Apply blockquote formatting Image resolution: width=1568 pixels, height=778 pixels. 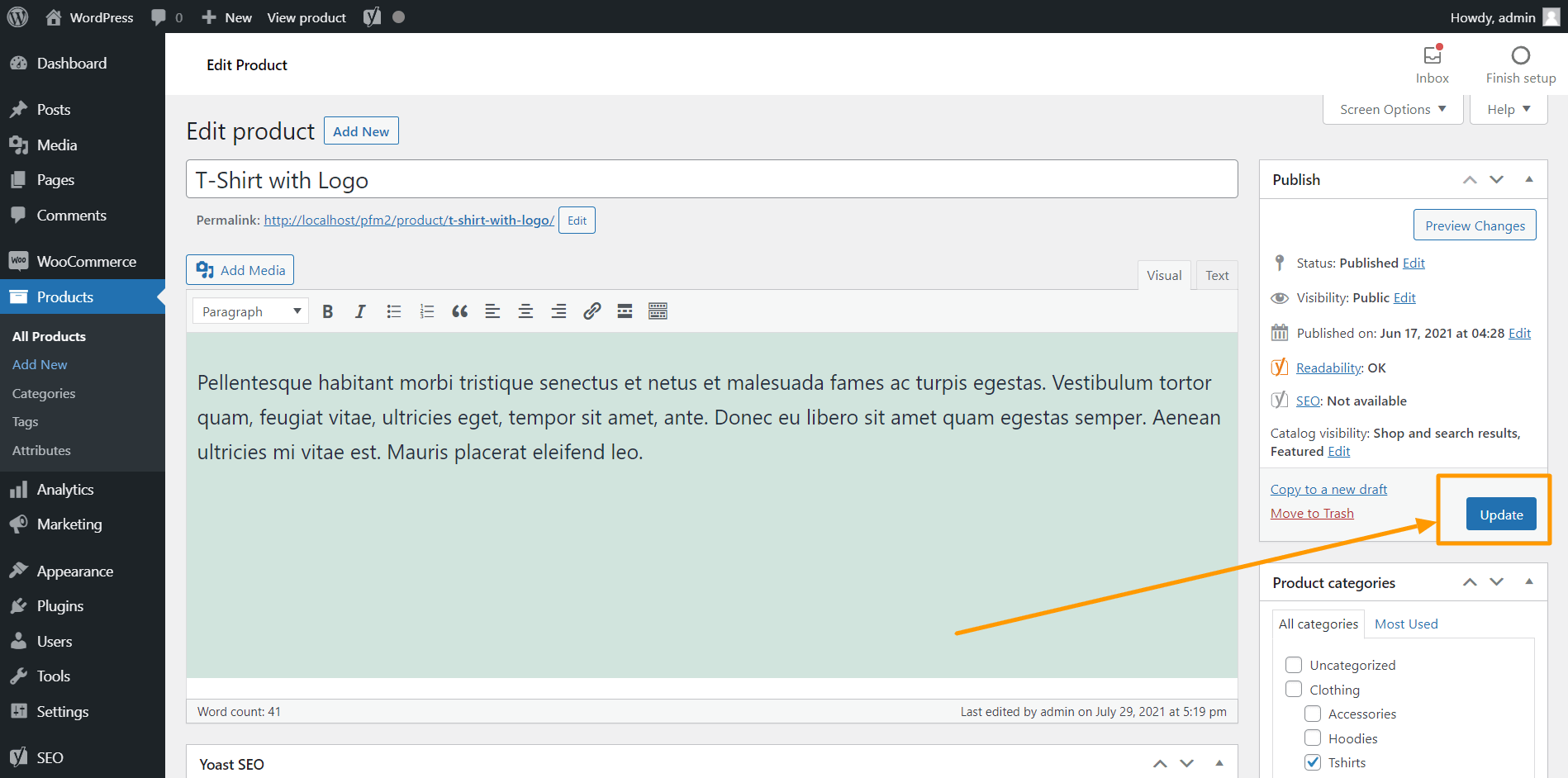click(460, 311)
